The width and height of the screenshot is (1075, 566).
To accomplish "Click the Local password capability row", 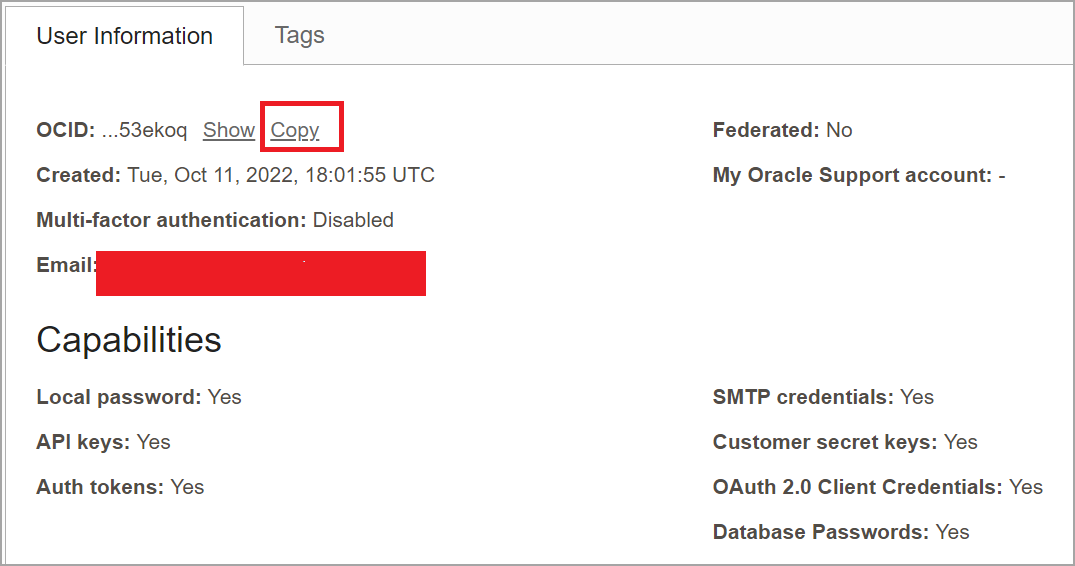I will (x=139, y=397).
